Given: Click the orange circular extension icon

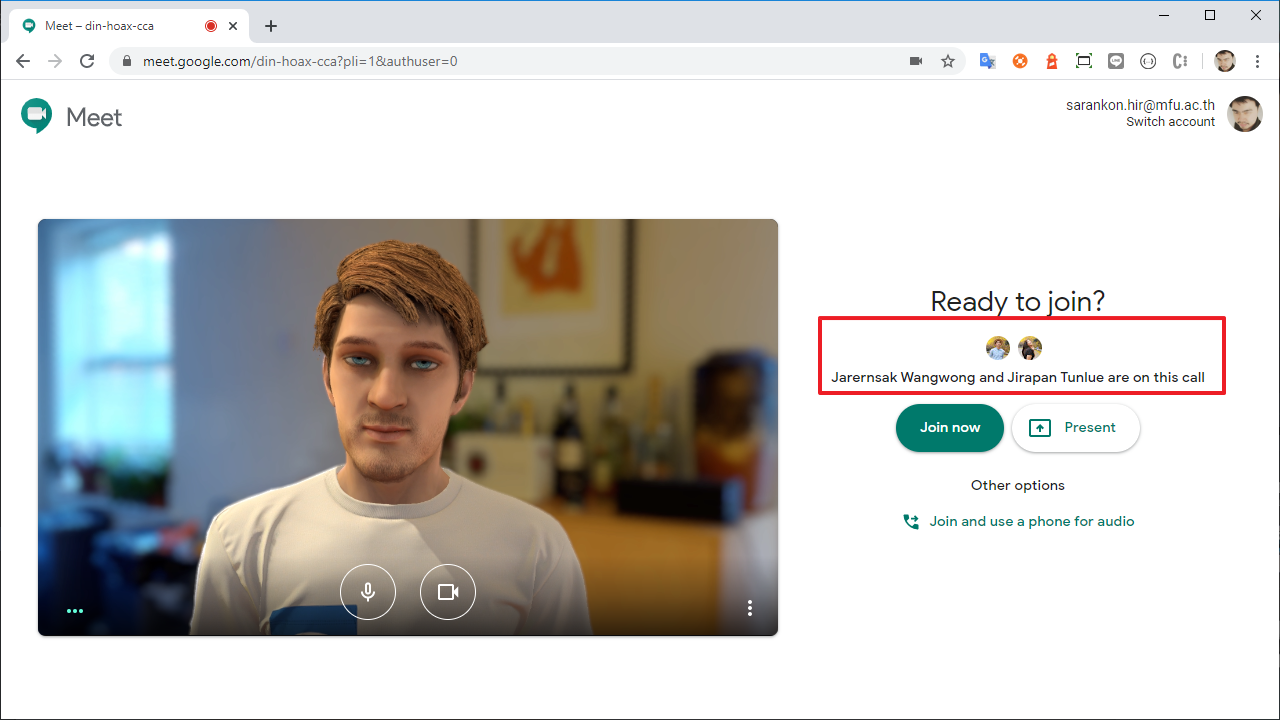Looking at the screenshot, I should 1020,61.
